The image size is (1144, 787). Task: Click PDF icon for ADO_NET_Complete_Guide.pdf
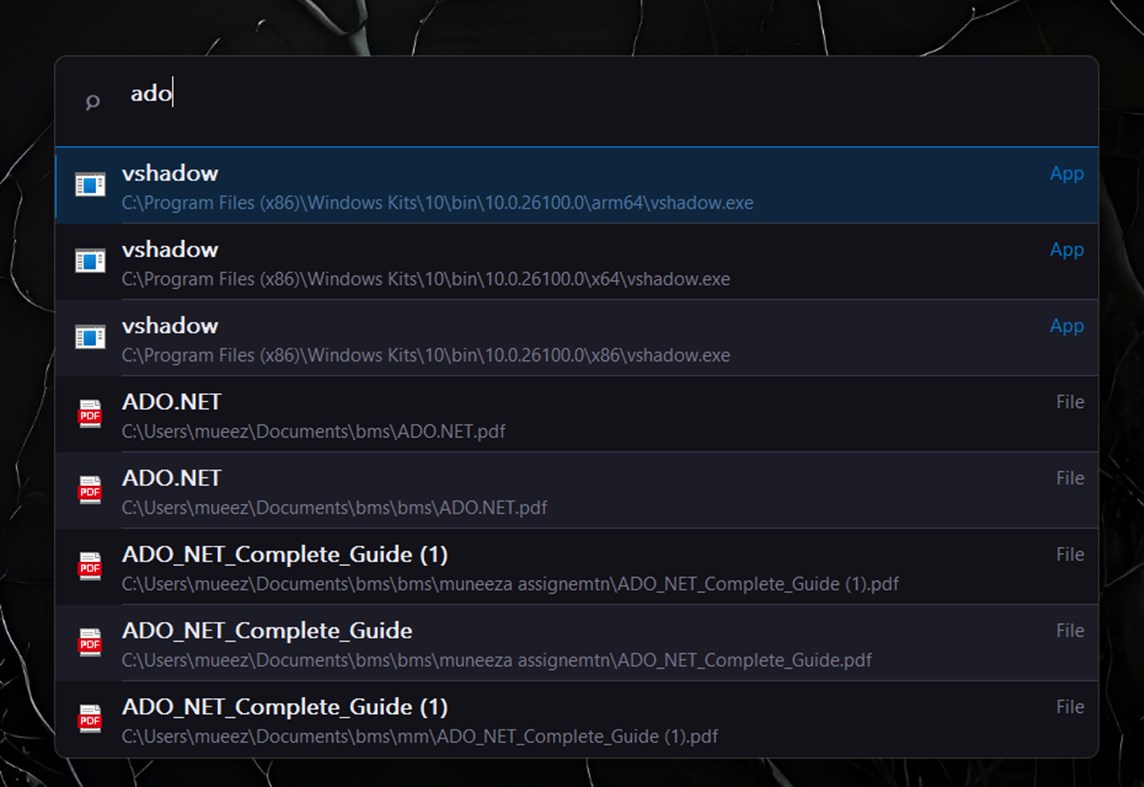(x=90, y=642)
